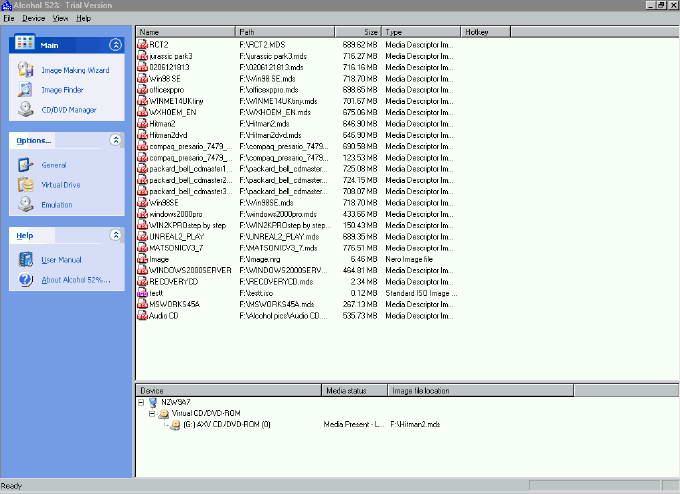
Task: Launch the Image Finder icon
Action: pos(25,90)
